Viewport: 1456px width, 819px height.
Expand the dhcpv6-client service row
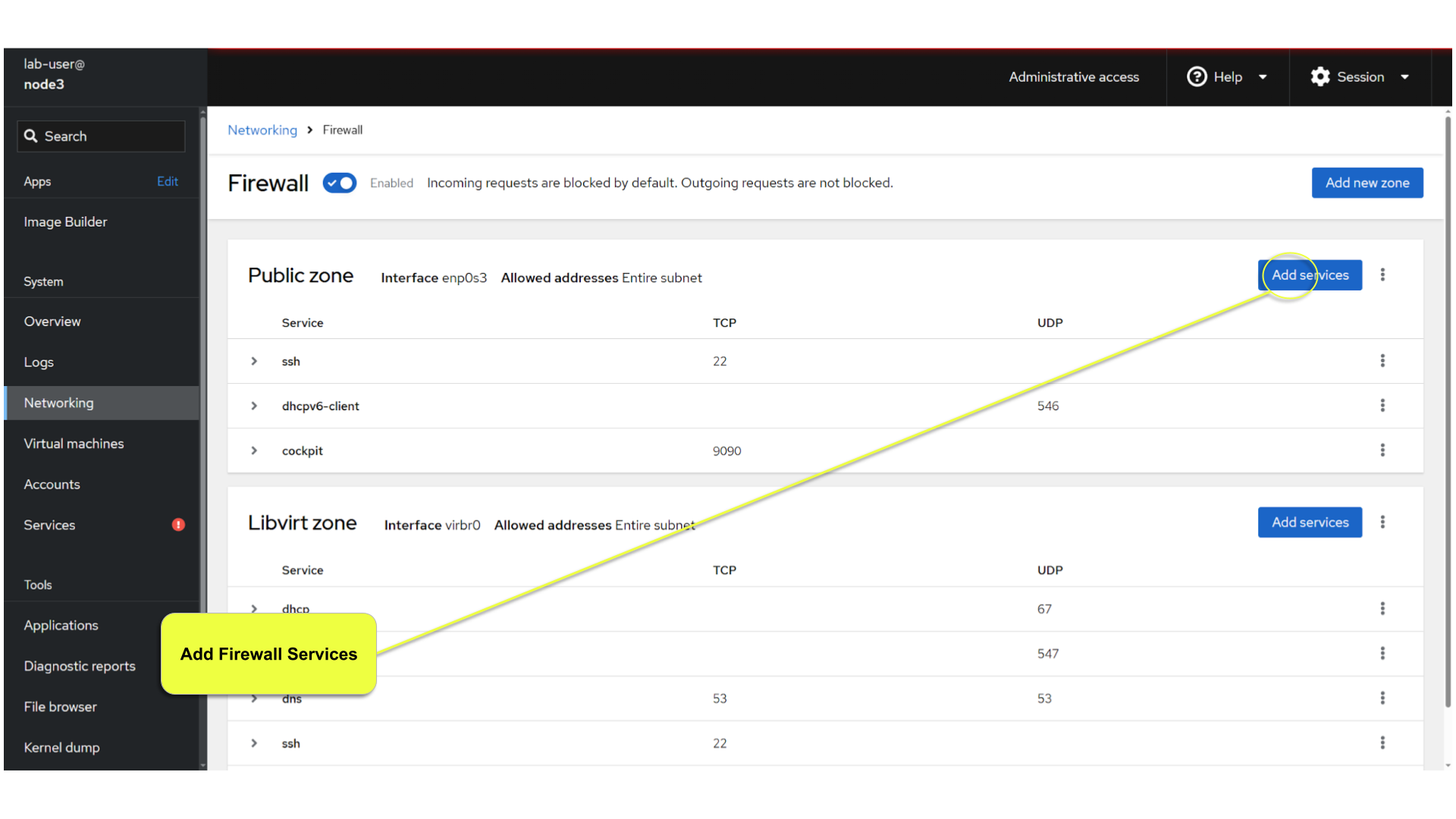pyautogui.click(x=254, y=406)
